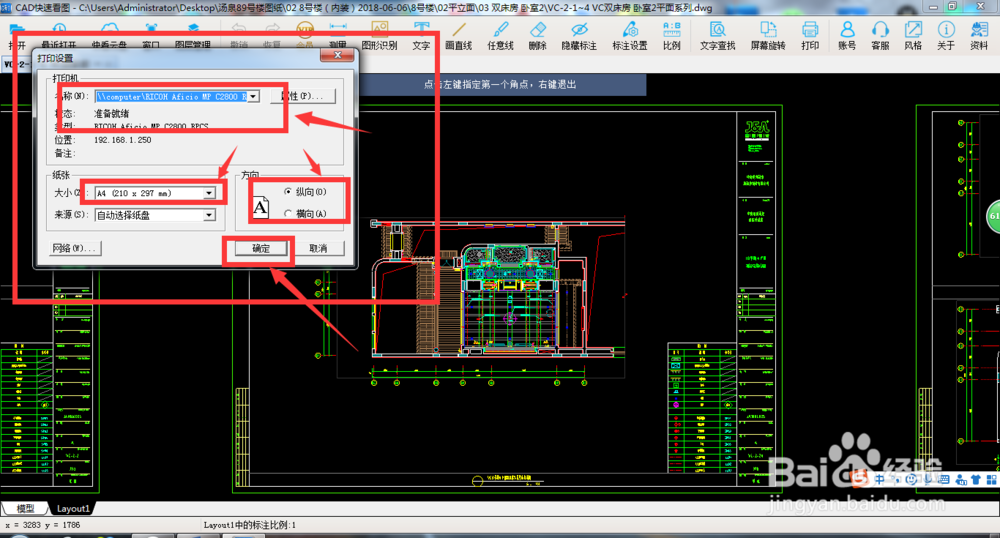The image size is (1000, 538).
Task: Click the 打印 print toolbar icon
Action: 810,34
